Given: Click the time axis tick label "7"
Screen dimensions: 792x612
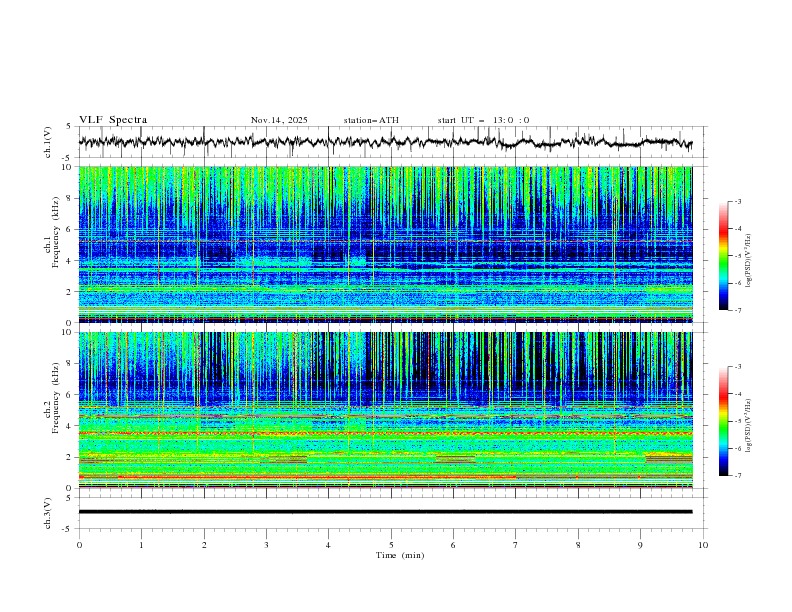Looking at the screenshot, I should tap(516, 545).
